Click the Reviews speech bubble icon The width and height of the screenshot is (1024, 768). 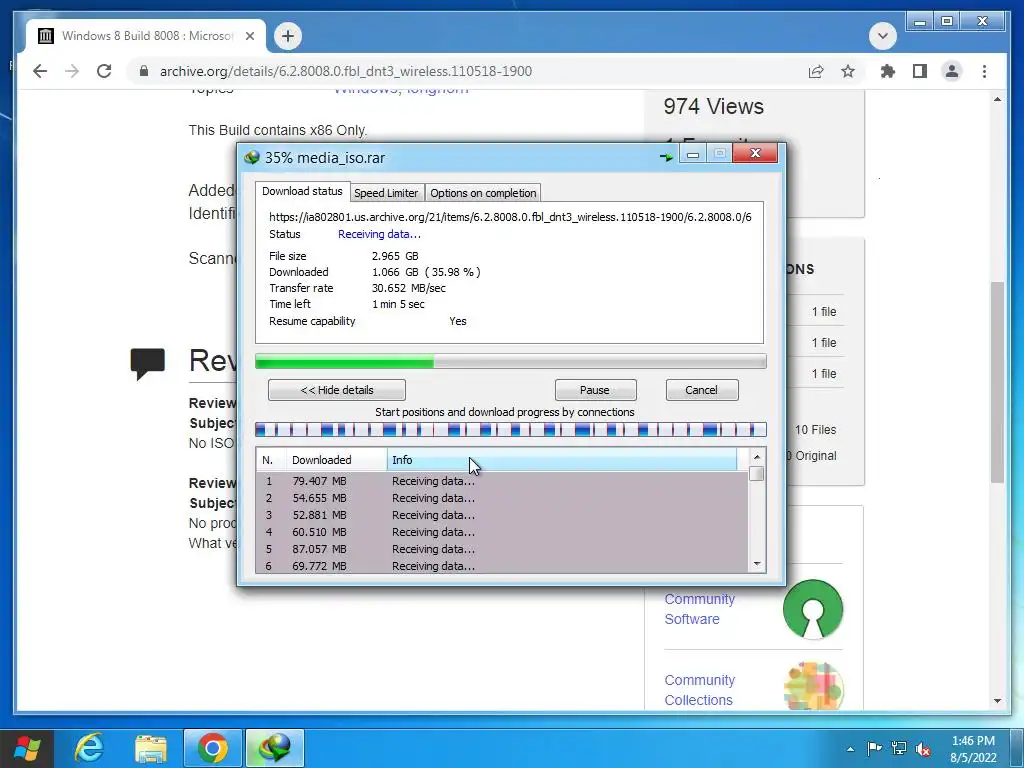148,363
